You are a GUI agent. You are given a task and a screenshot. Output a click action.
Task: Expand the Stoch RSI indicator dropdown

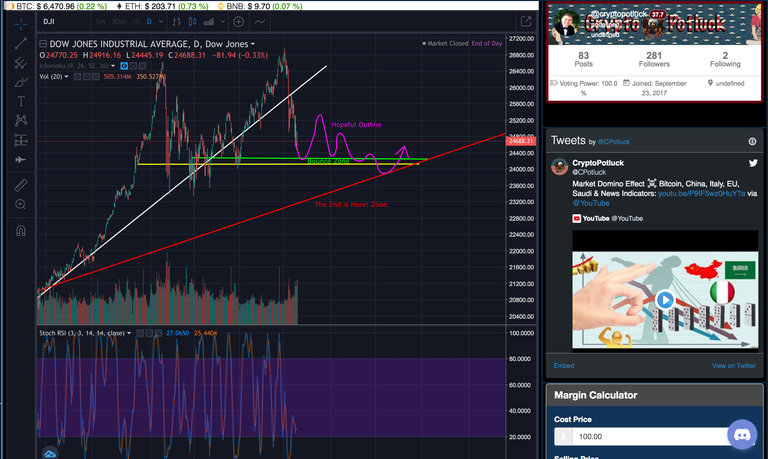tap(129, 333)
